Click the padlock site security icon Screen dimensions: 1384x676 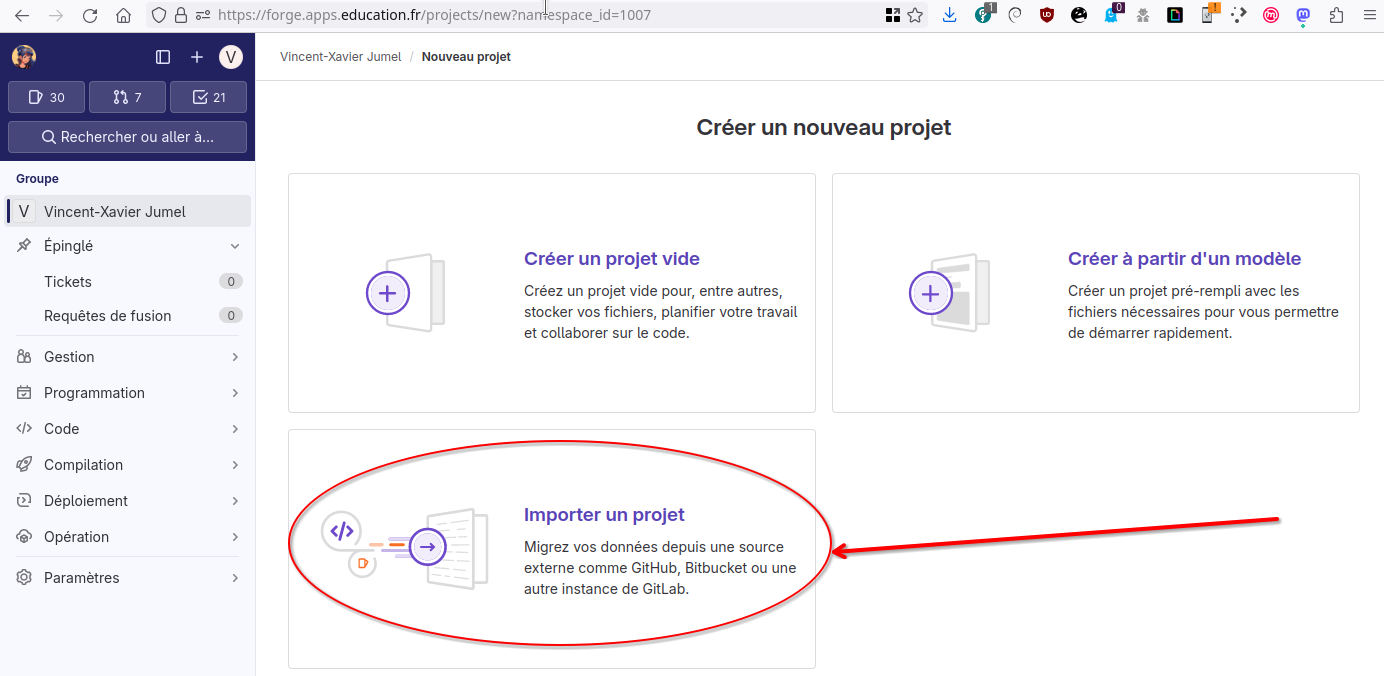click(181, 15)
